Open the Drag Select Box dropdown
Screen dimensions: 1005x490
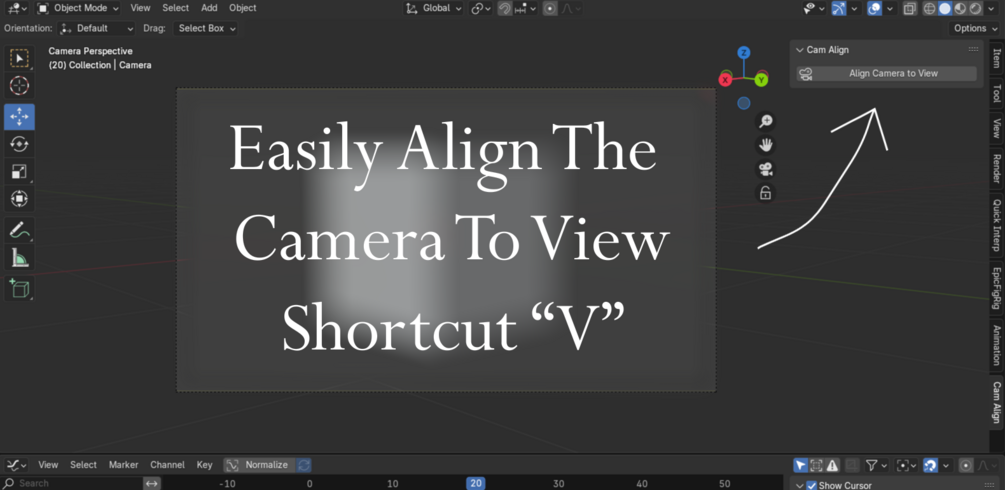tap(205, 28)
